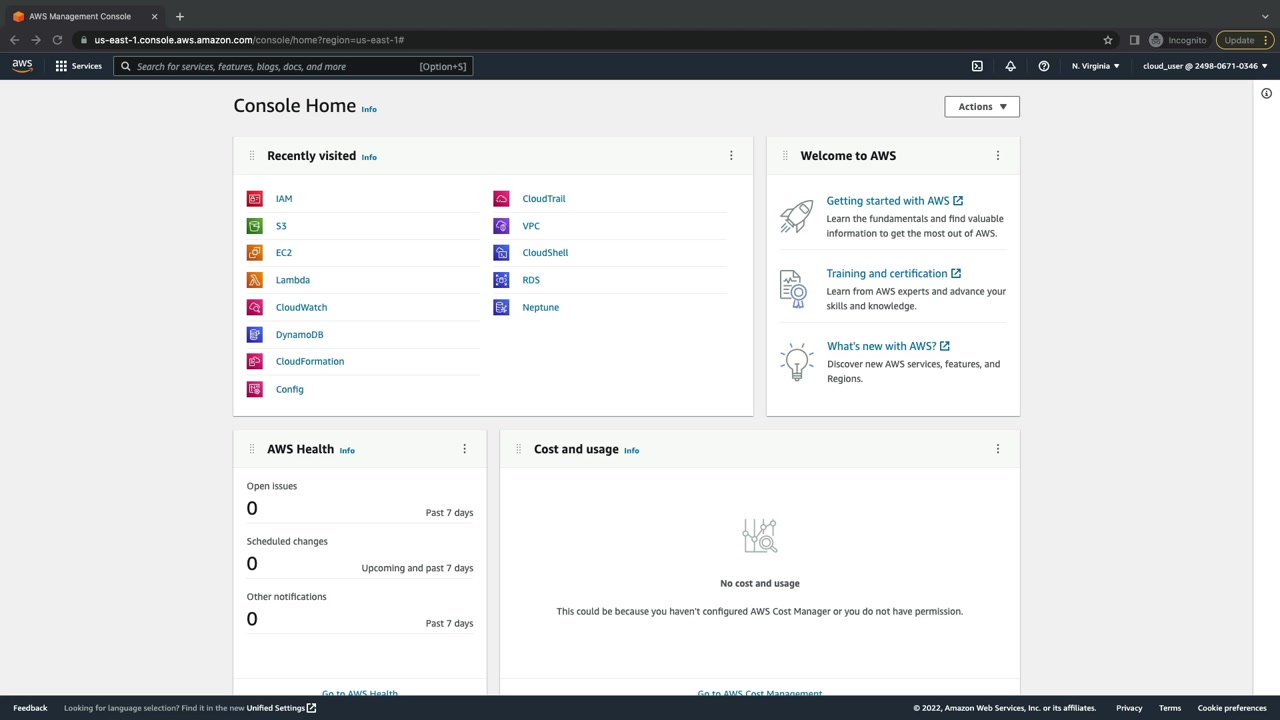Open the CloudShell icon in top navigation bar
Screen dimensions: 1280x720
point(977,66)
